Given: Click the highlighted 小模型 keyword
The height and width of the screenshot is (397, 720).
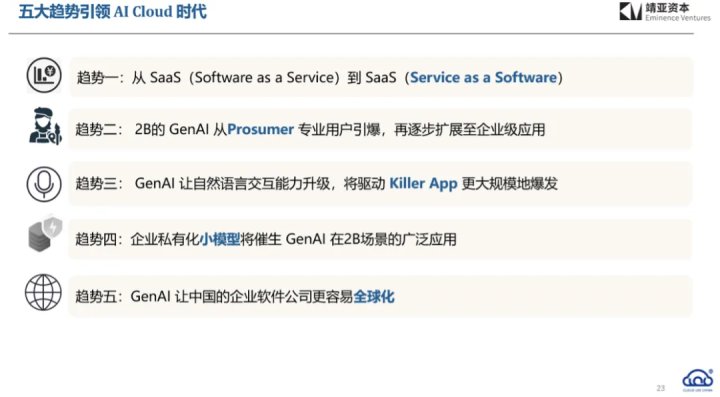Looking at the screenshot, I should 220,239.
